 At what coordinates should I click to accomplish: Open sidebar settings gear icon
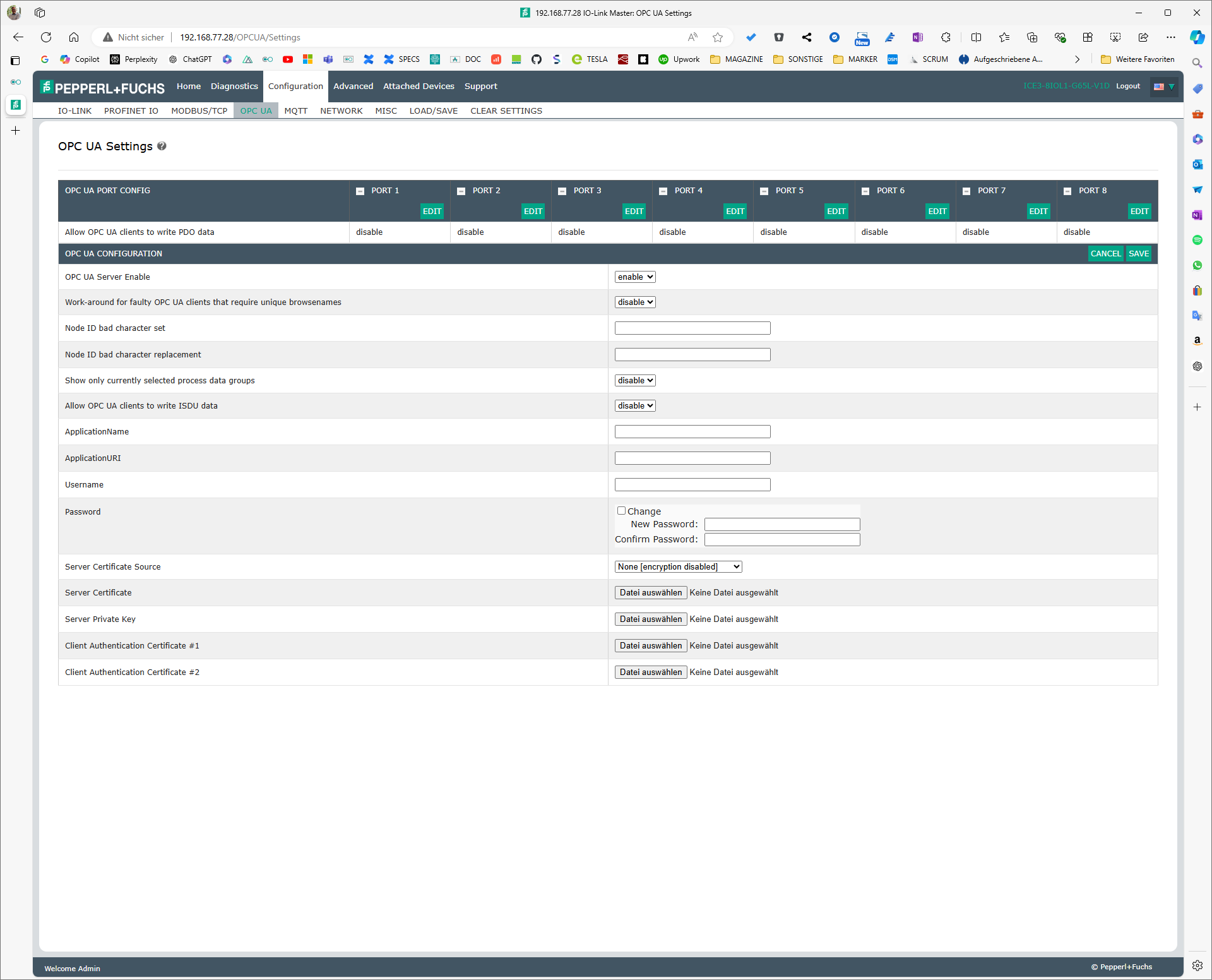click(x=1197, y=965)
